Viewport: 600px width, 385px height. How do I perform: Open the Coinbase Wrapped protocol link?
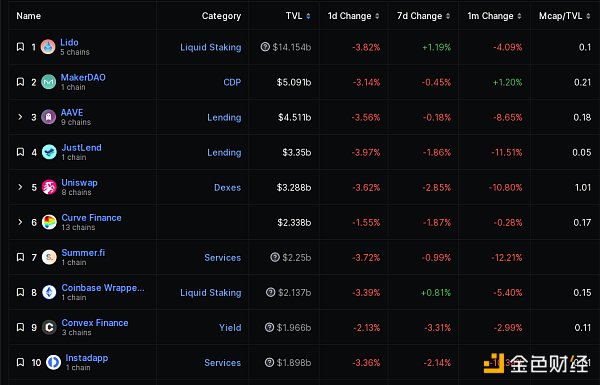[103, 288]
